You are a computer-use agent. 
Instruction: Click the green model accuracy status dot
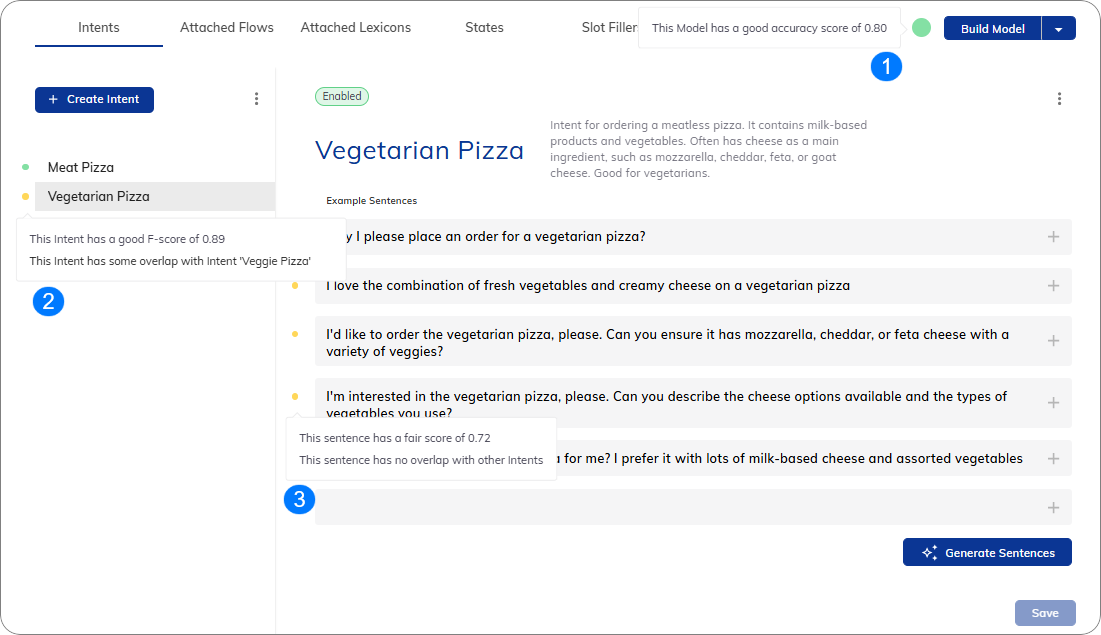(921, 28)
